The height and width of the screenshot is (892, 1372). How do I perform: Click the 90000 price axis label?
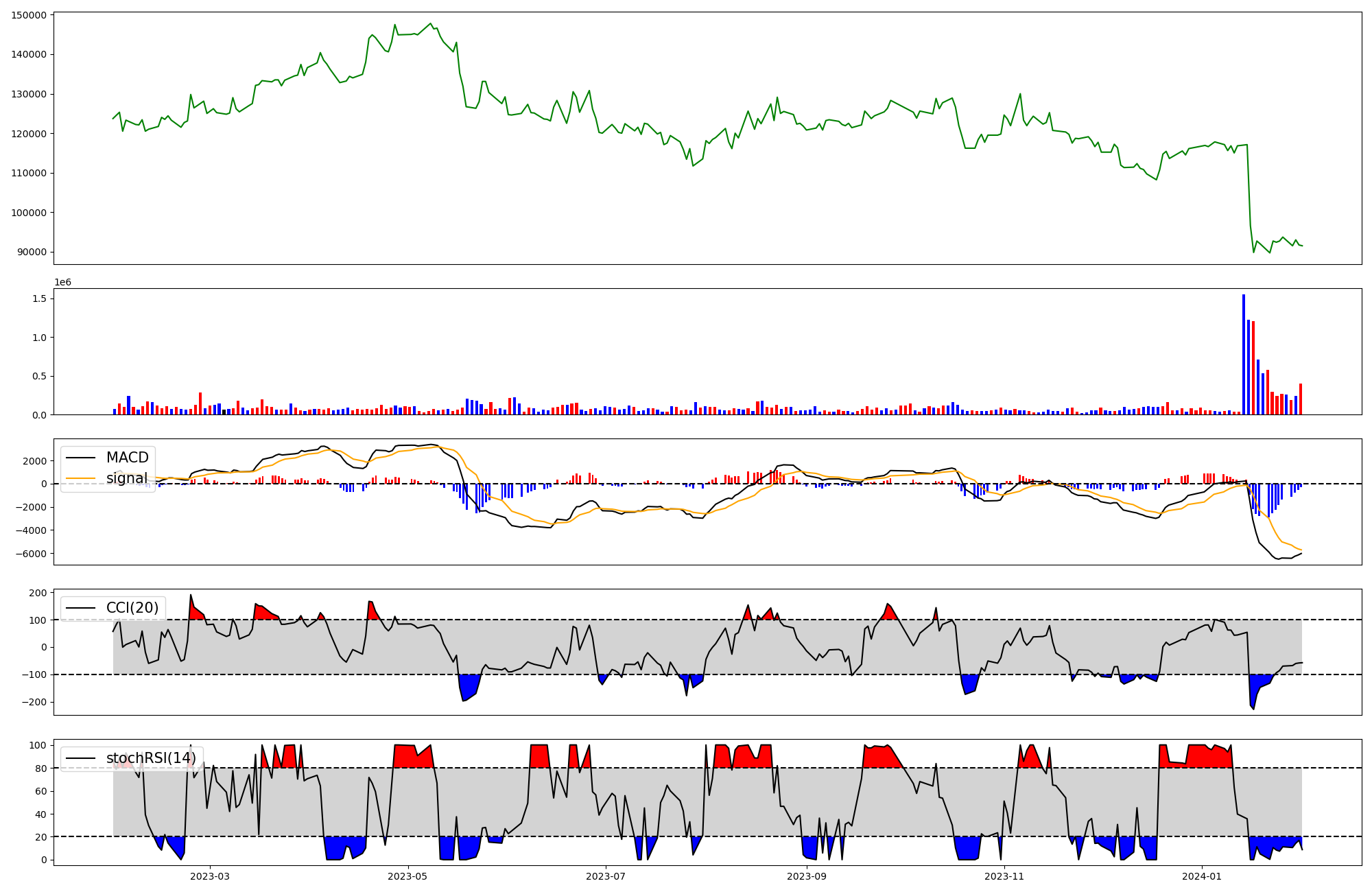(x=32, y=253)
